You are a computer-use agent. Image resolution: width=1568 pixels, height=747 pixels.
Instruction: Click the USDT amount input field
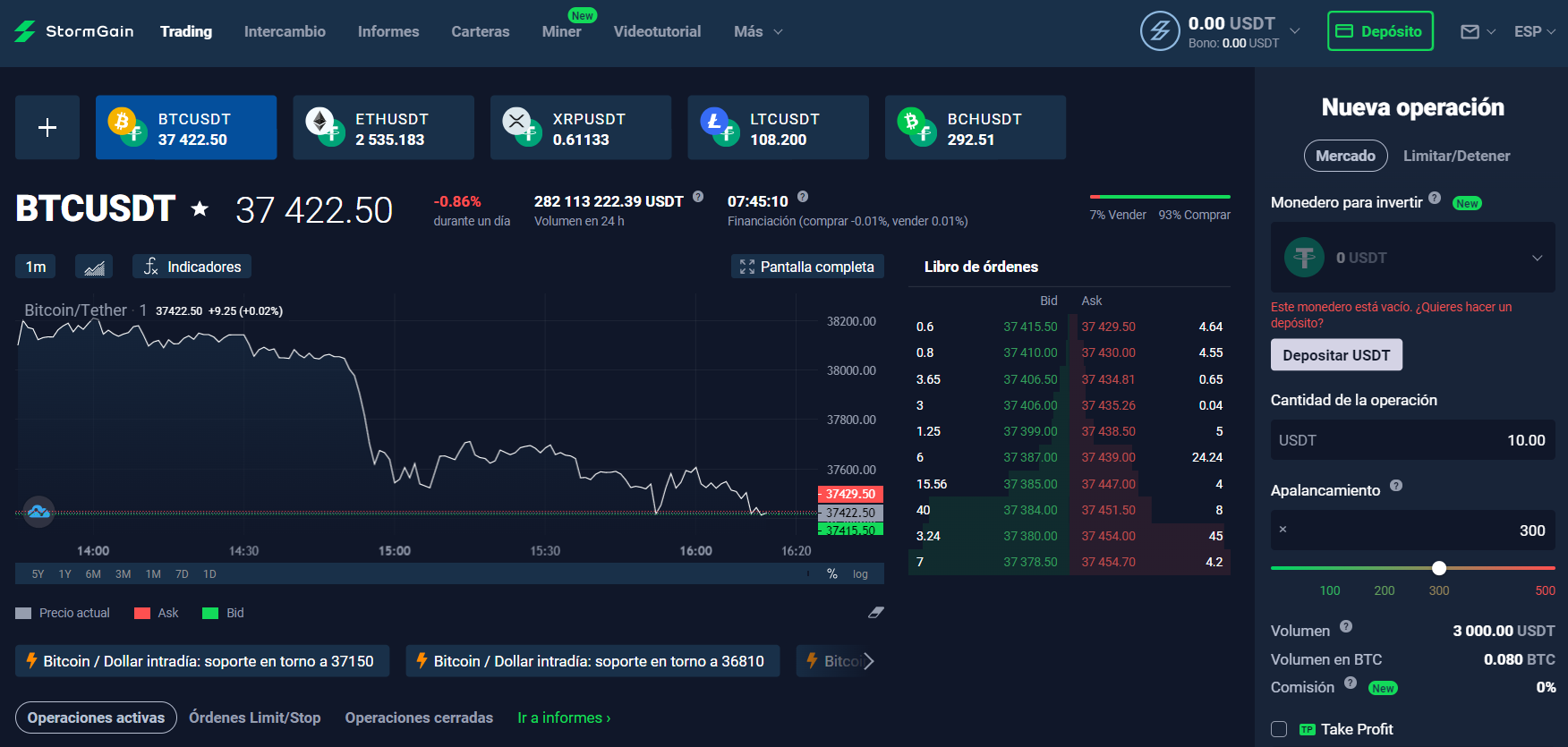click(x=1413, y=440)
